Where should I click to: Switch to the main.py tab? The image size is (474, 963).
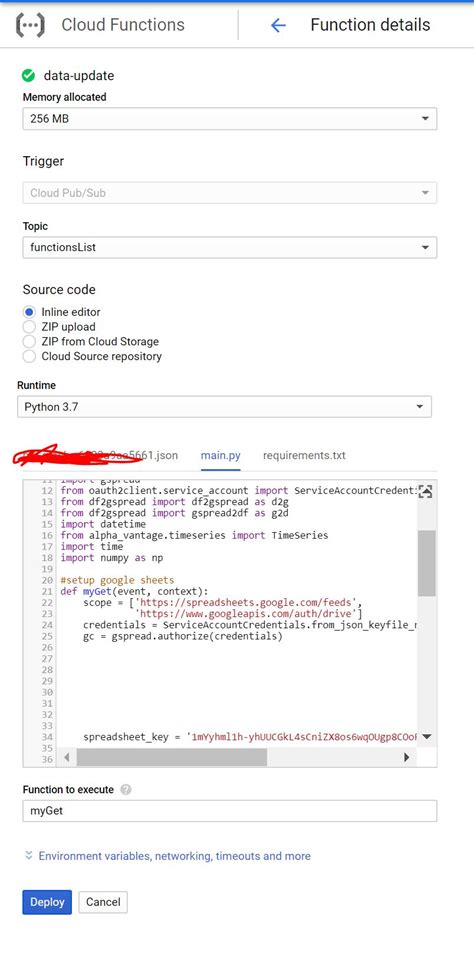tap(220, 455)
